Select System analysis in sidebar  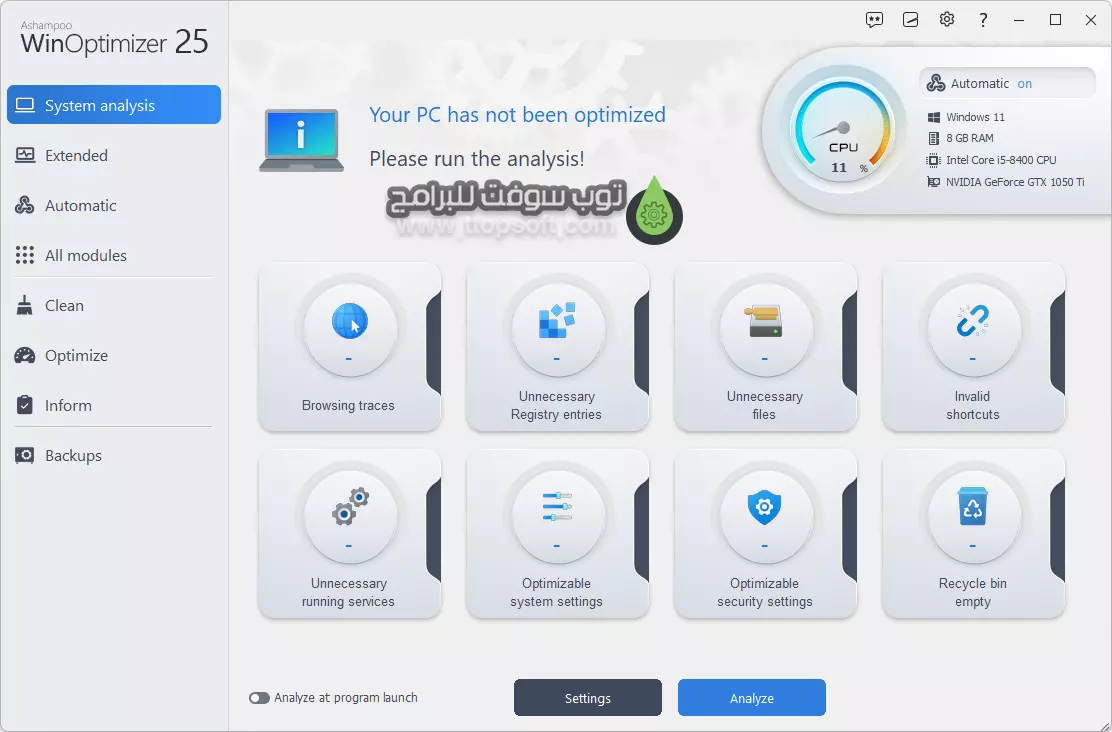point(114,105)
